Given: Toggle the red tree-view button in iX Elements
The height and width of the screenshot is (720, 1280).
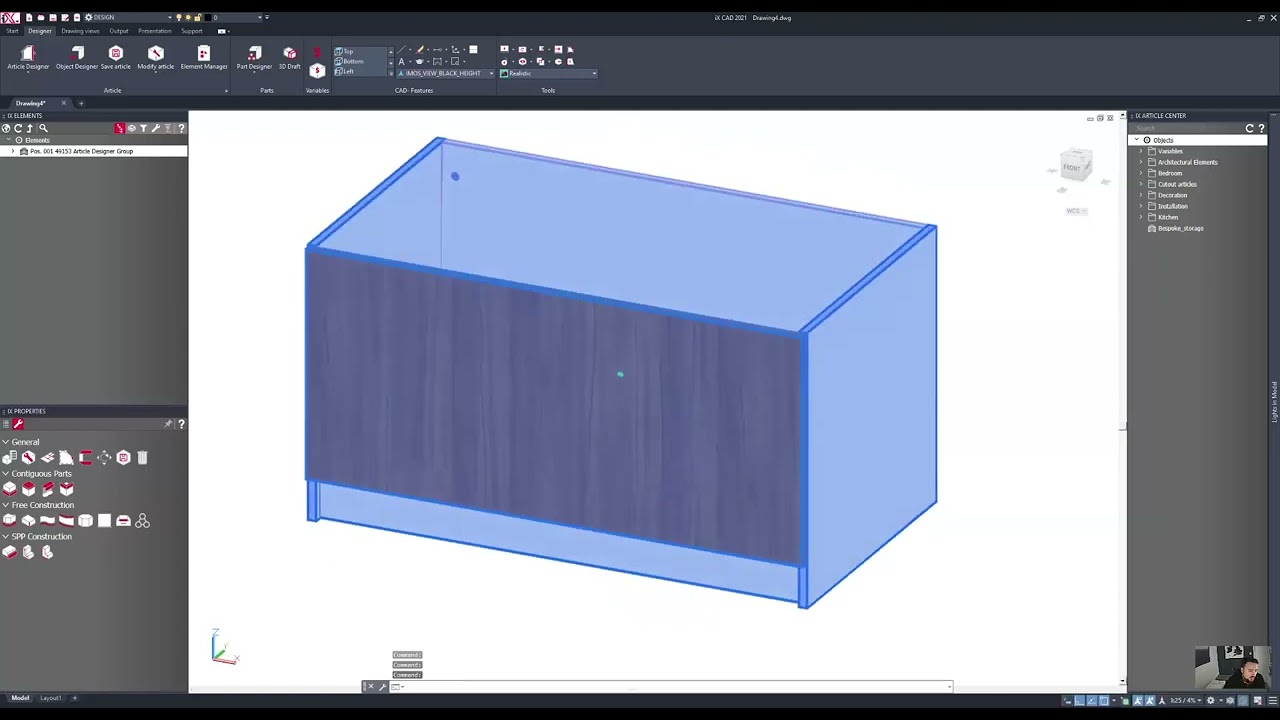Looking at the screenshot, I should pyautogui.click(x=119, y=128).
